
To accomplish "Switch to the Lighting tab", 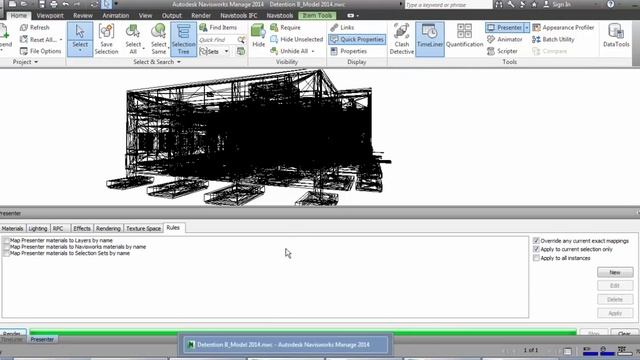I will (x=38, y=229).
